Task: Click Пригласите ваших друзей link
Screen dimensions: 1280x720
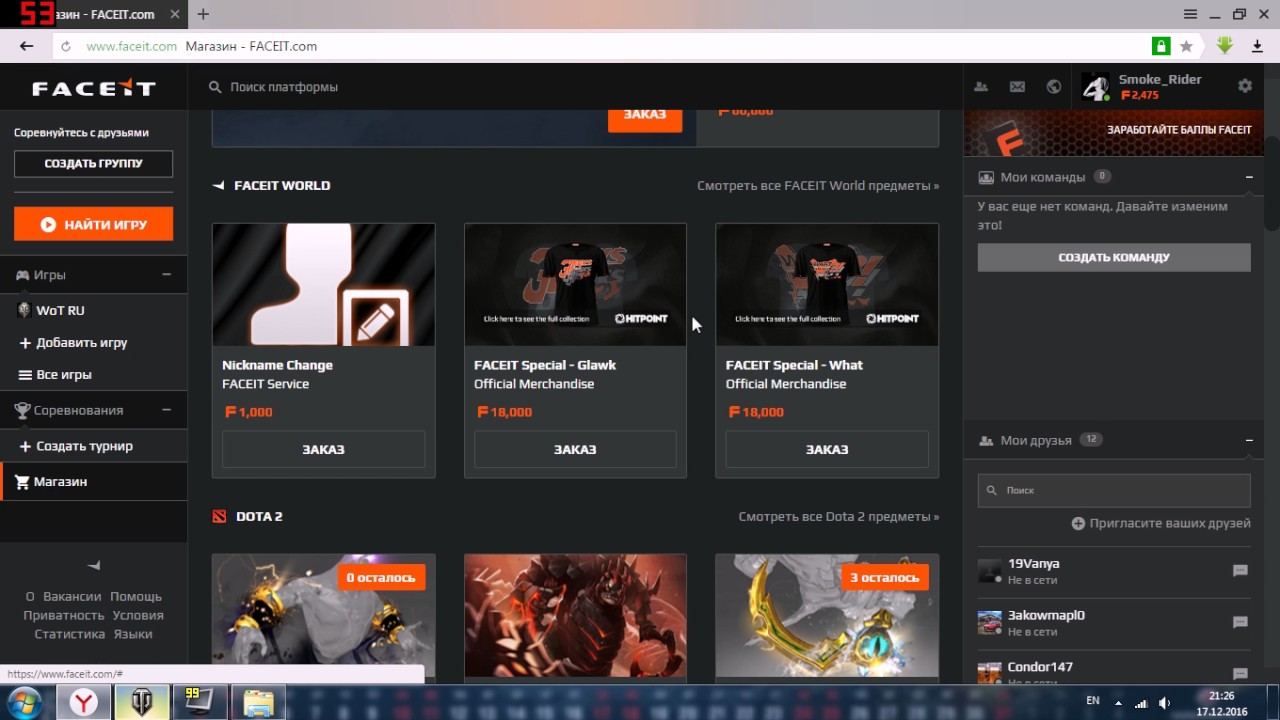Action: click(1161, 523)
